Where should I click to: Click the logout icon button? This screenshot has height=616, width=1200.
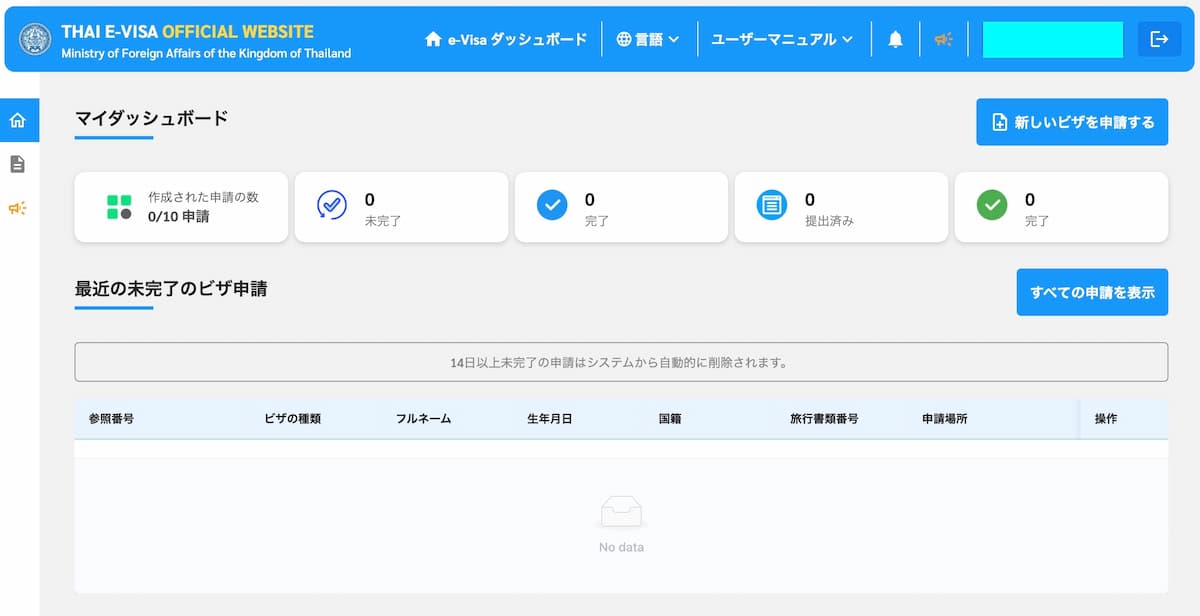click(x=1159, y=39)
